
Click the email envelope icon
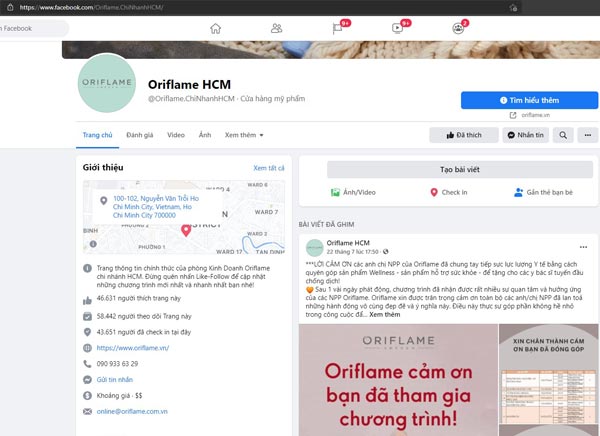87,412
